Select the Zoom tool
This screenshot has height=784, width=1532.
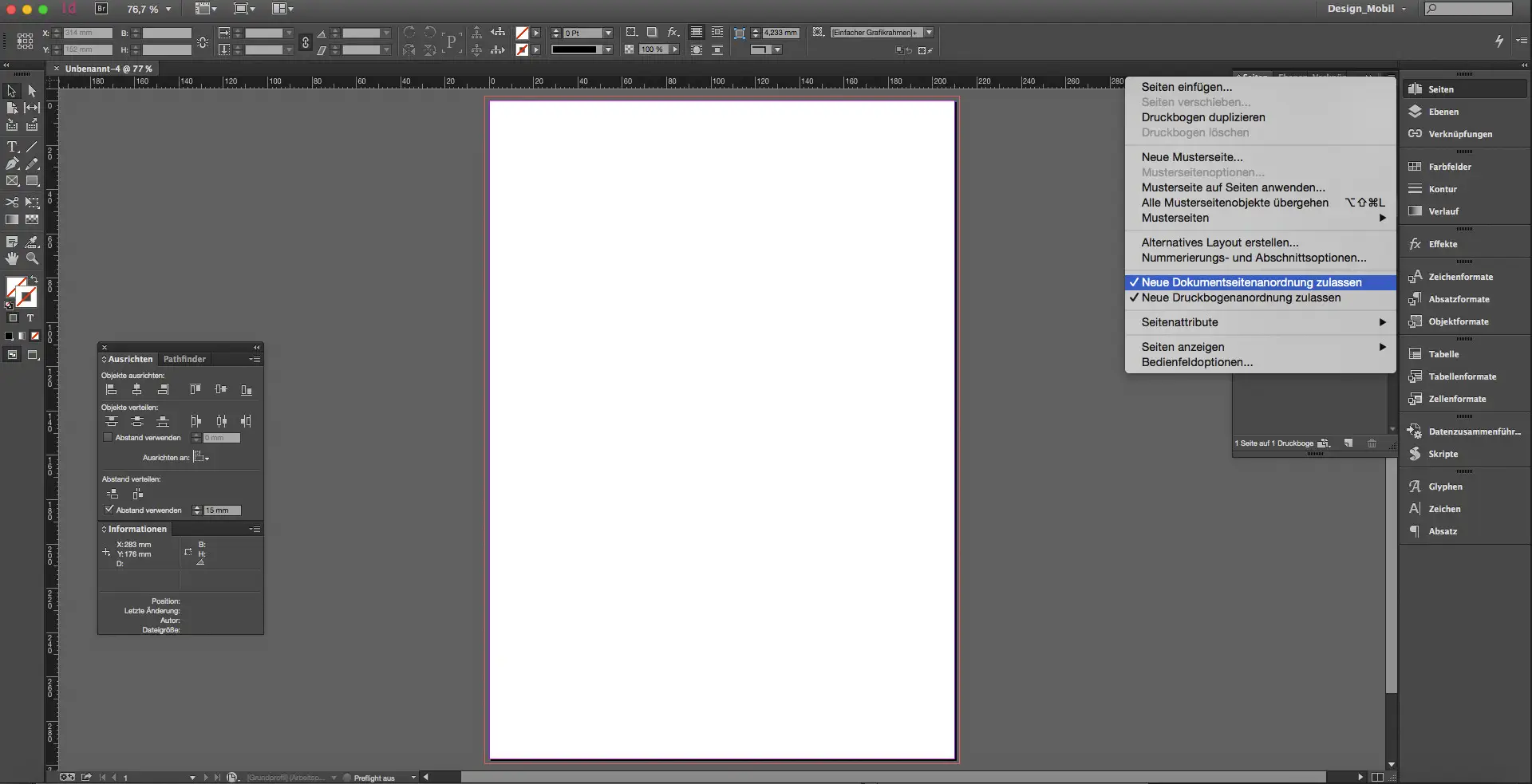pos(32,258)
